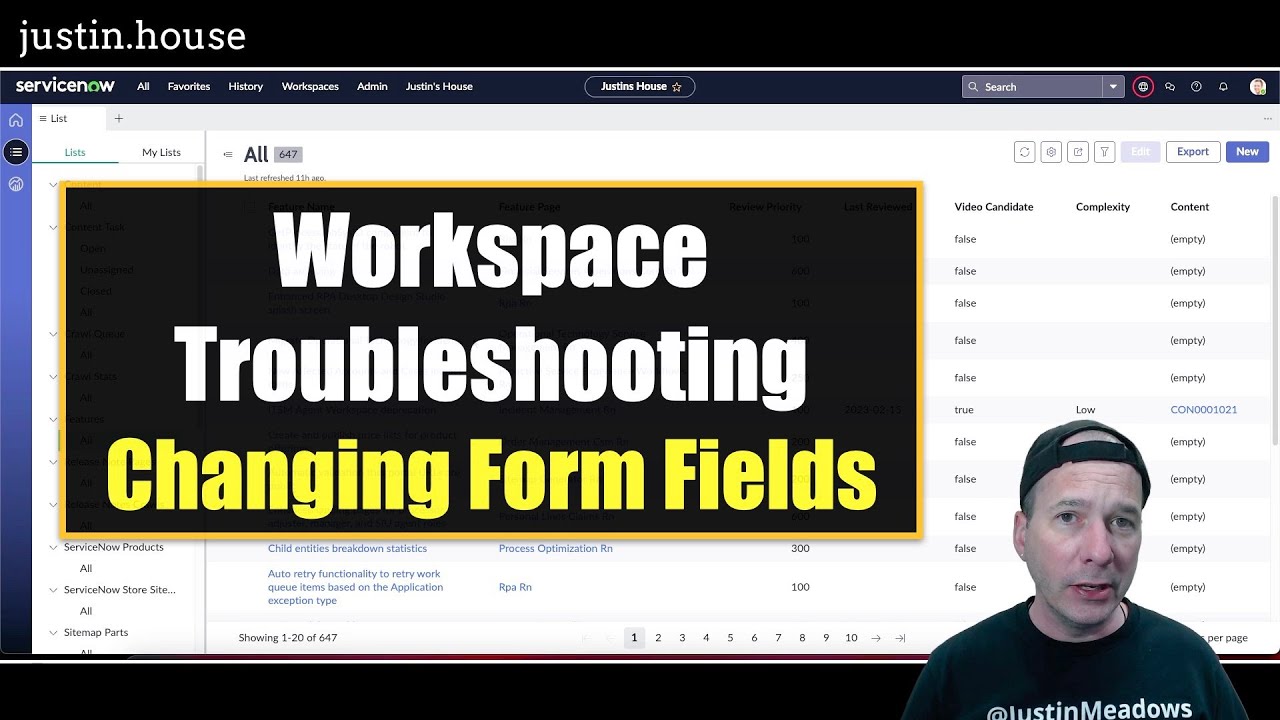Open the Justin's House menu
Screen dimensions: 1280x720
tap(439, 87)
